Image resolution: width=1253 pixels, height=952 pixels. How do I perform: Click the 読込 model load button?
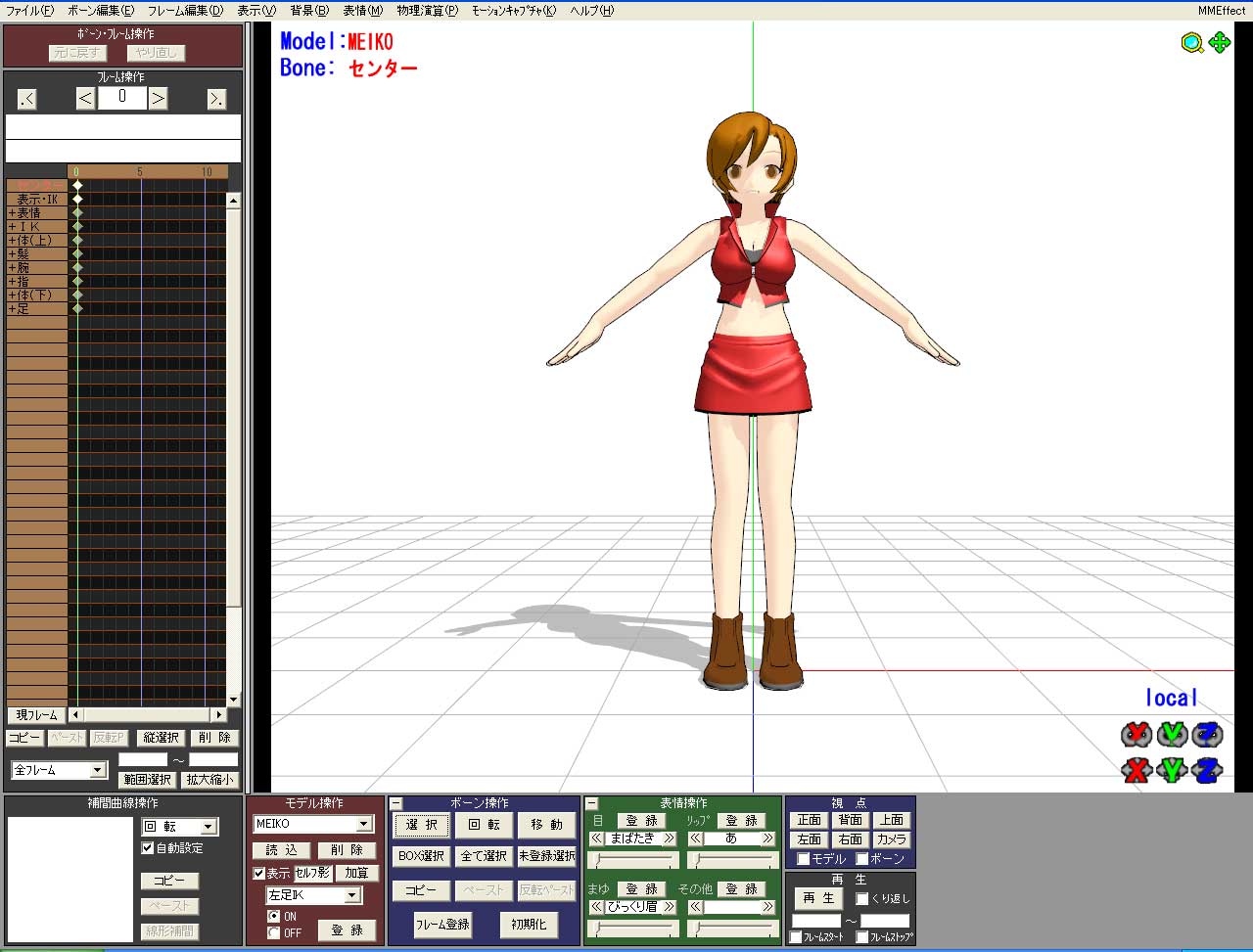point(282,850)
